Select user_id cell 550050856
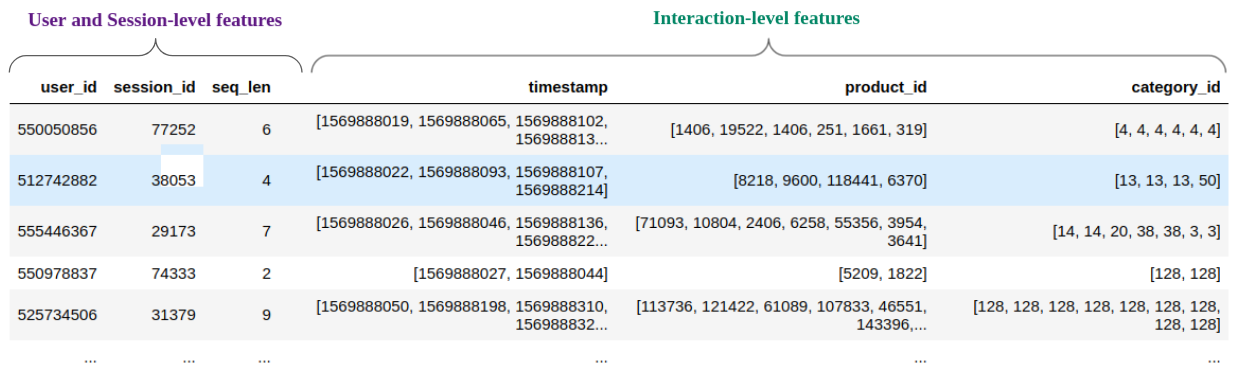 (57, 129)
